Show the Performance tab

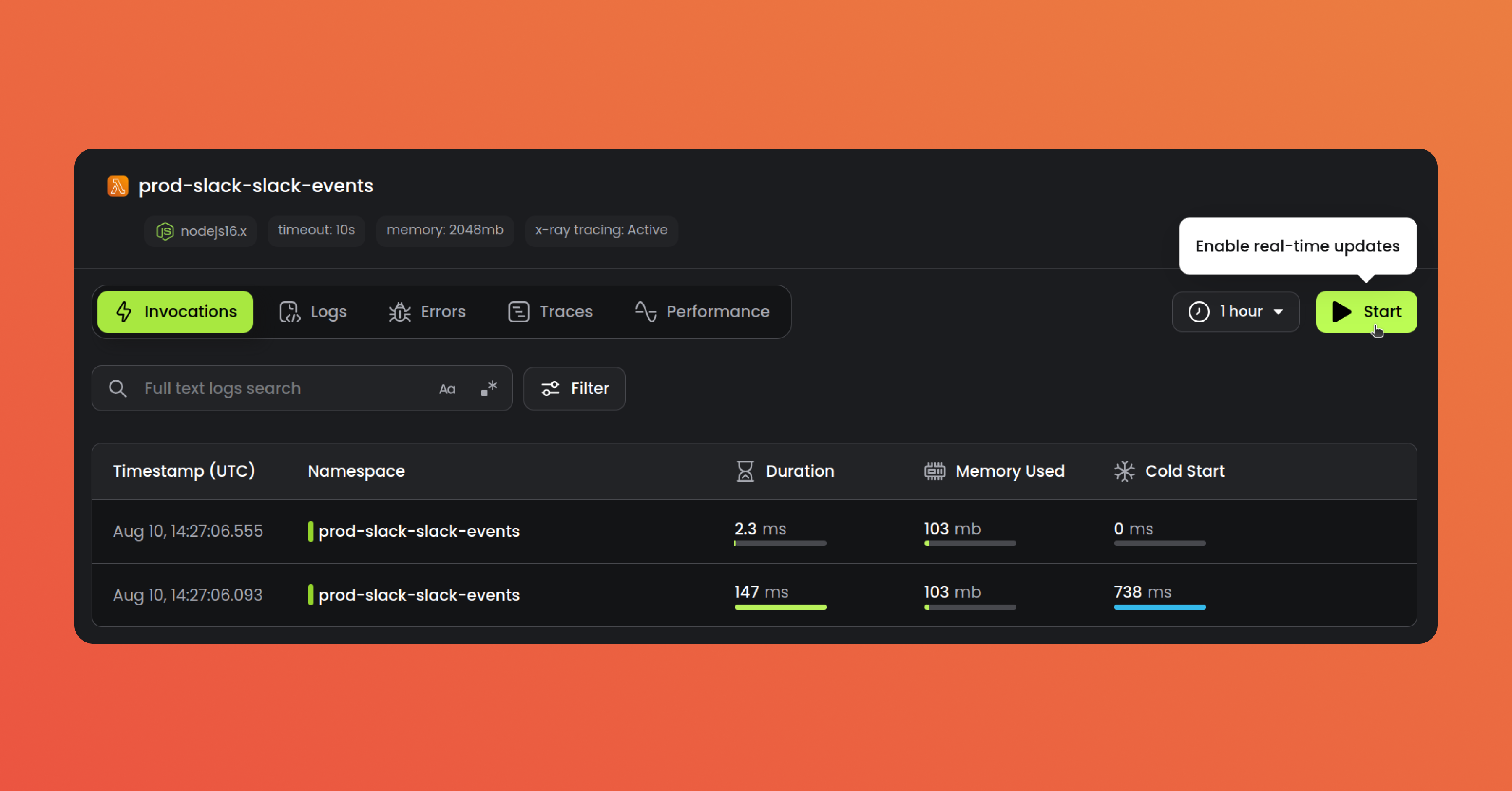click(702, 312)
